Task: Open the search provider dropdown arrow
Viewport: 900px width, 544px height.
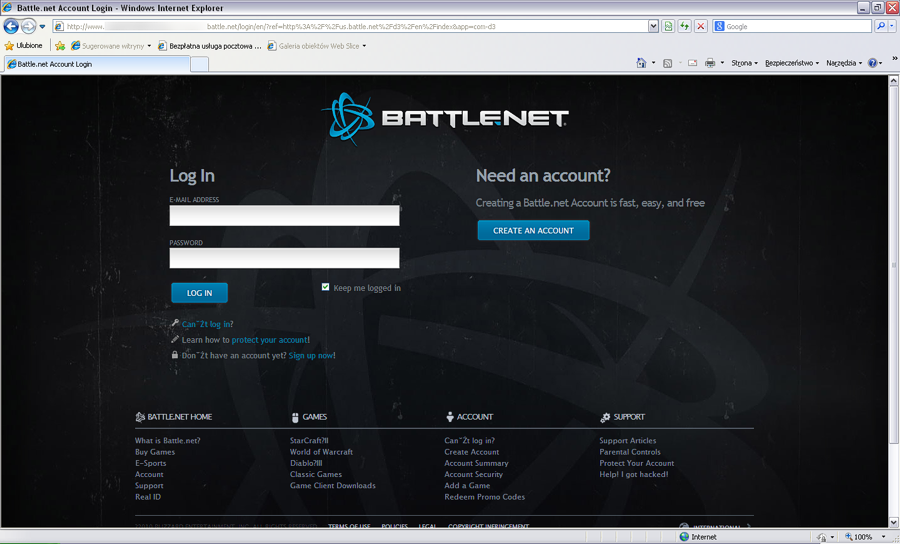Action: (x=892, y=26)
